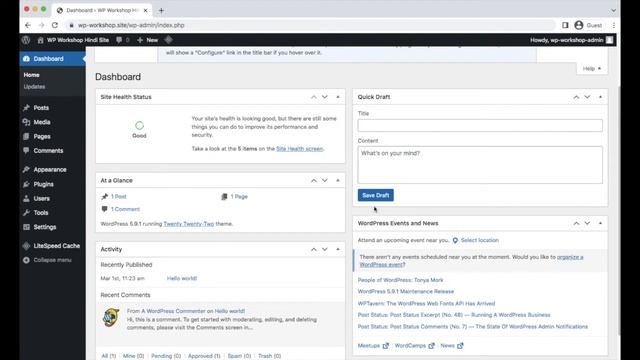Click the browser address bar URL

(131, 25)
